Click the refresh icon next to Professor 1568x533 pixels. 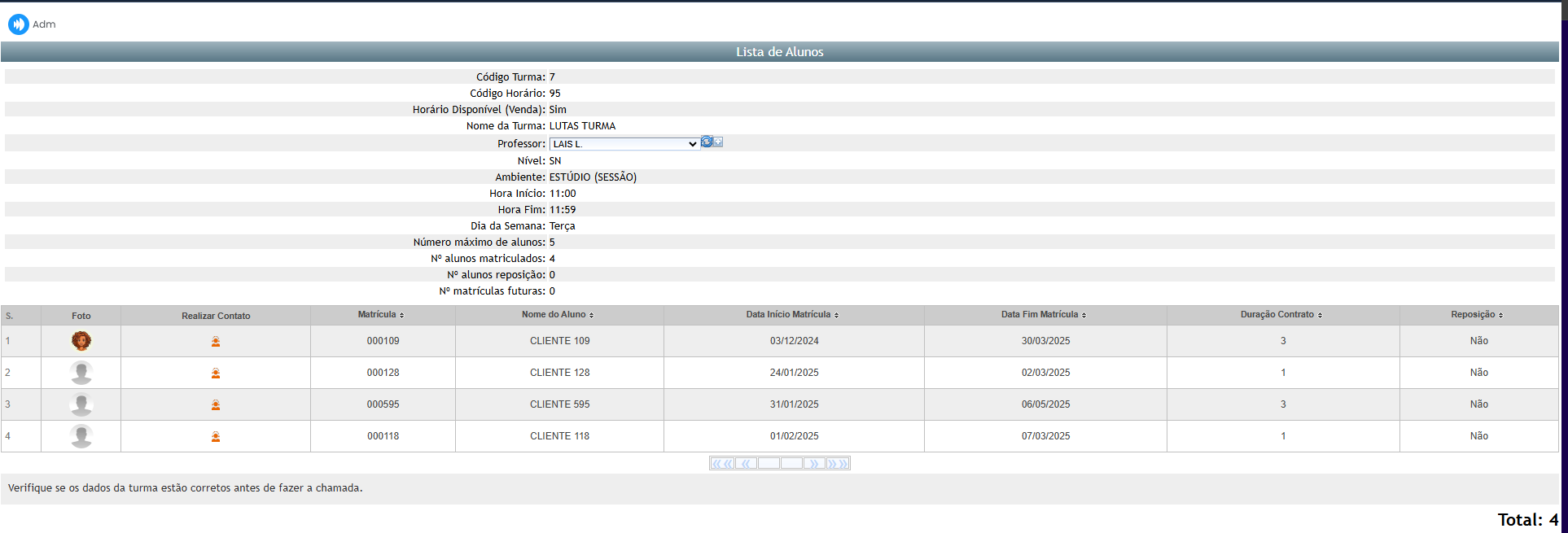(x=707, y=142)
